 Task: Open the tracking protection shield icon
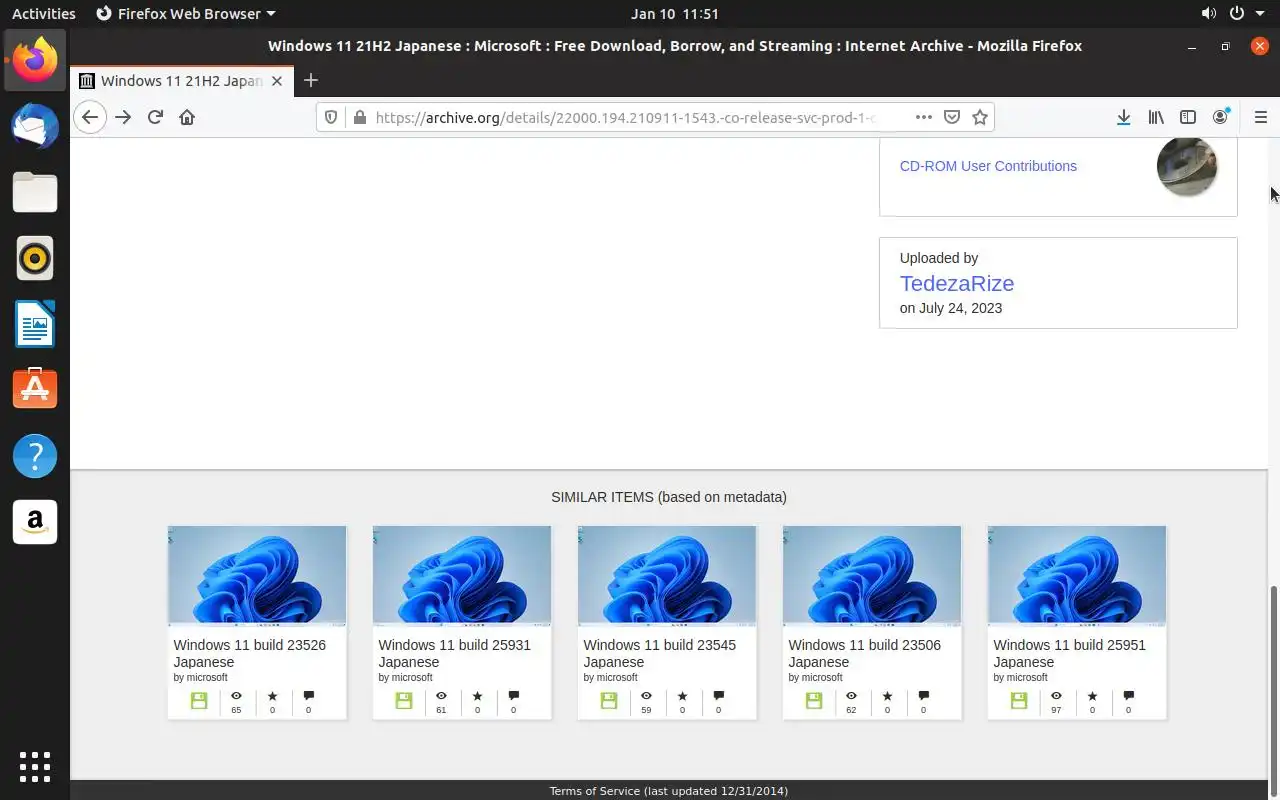332,117
